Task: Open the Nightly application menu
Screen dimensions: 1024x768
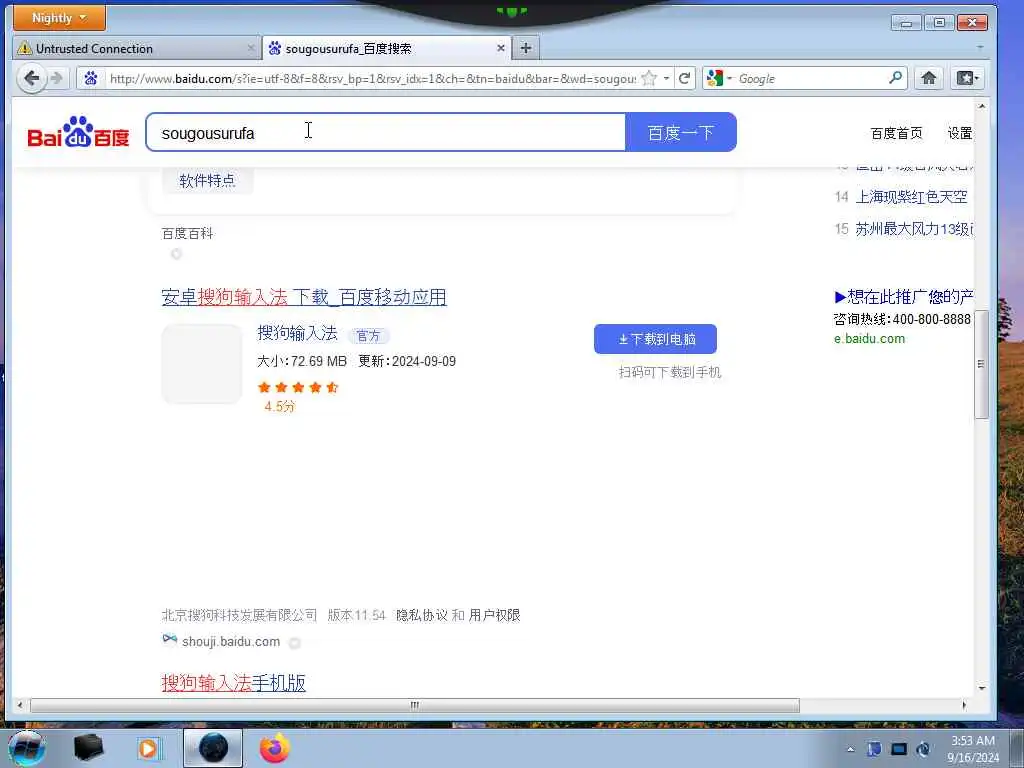Action: (59, 18)
